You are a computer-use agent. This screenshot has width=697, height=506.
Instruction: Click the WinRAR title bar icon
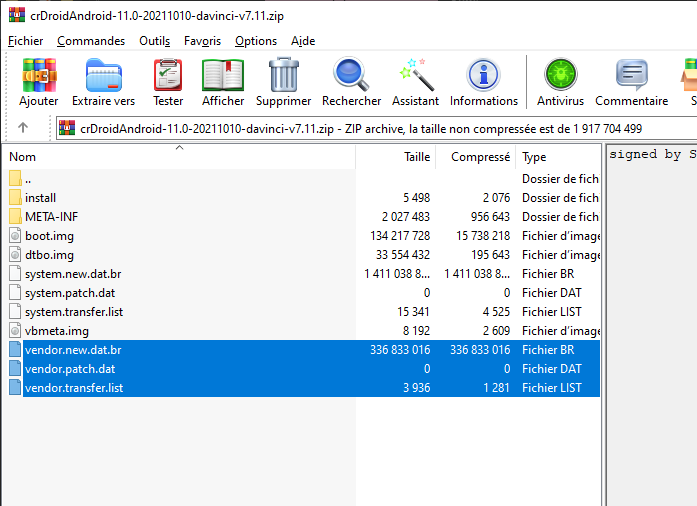(x=17, y=15)
